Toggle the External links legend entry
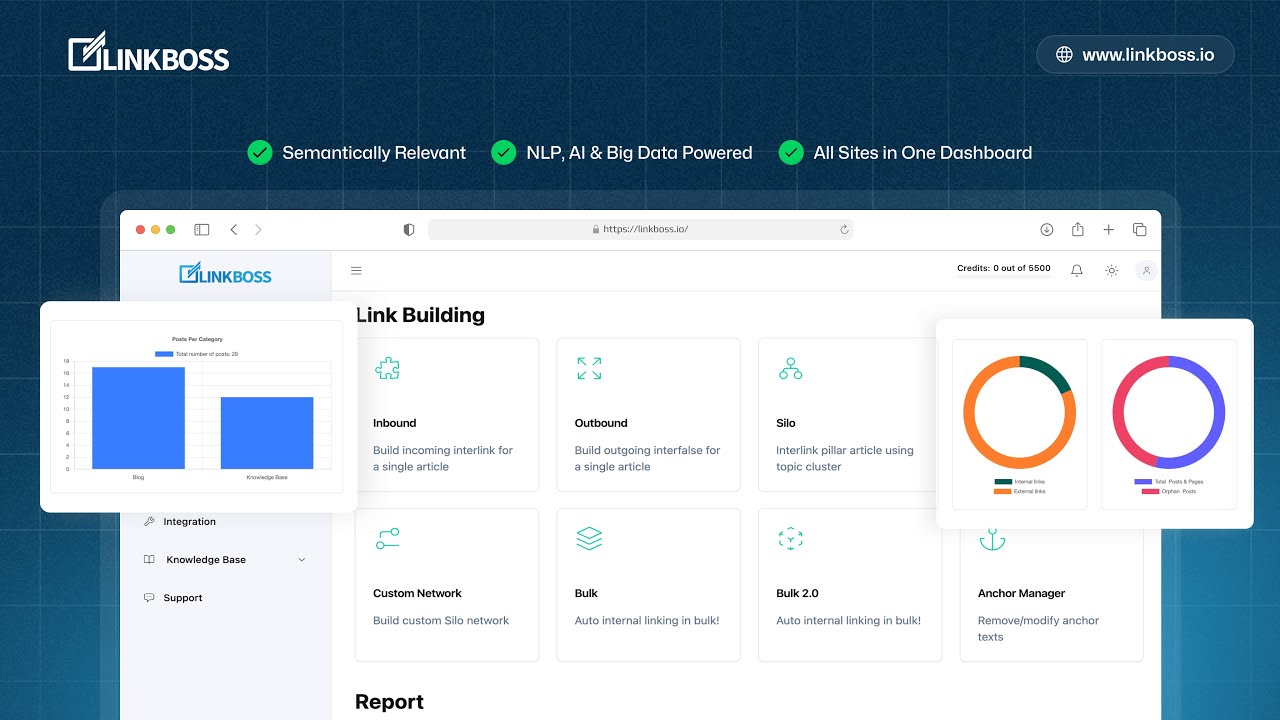Viewport: 1280px width, 720px height. [1019, 491]
